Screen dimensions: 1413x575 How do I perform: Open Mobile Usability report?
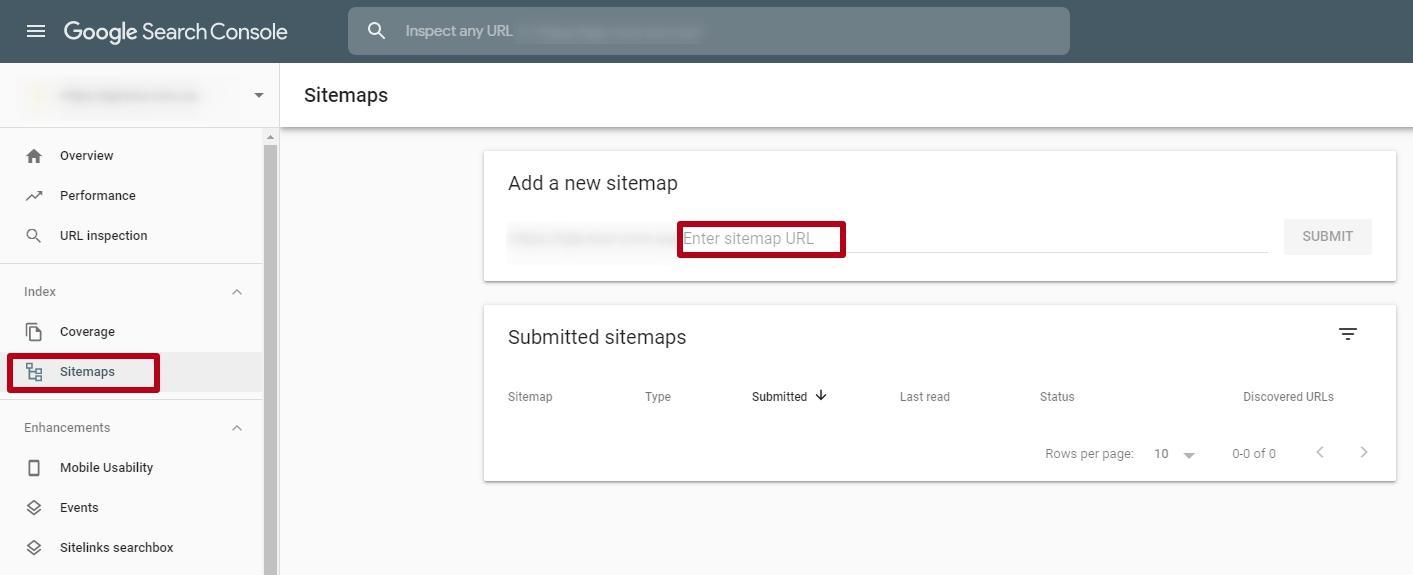coord(106,468)
